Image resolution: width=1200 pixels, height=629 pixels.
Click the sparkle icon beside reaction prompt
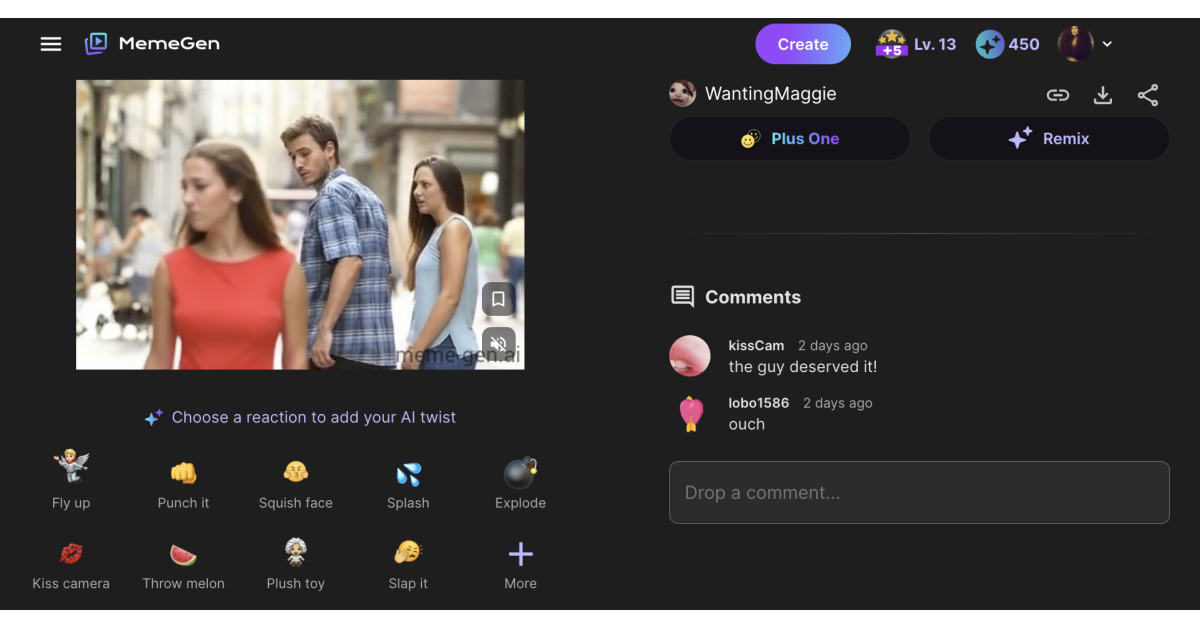pos(153,418)
